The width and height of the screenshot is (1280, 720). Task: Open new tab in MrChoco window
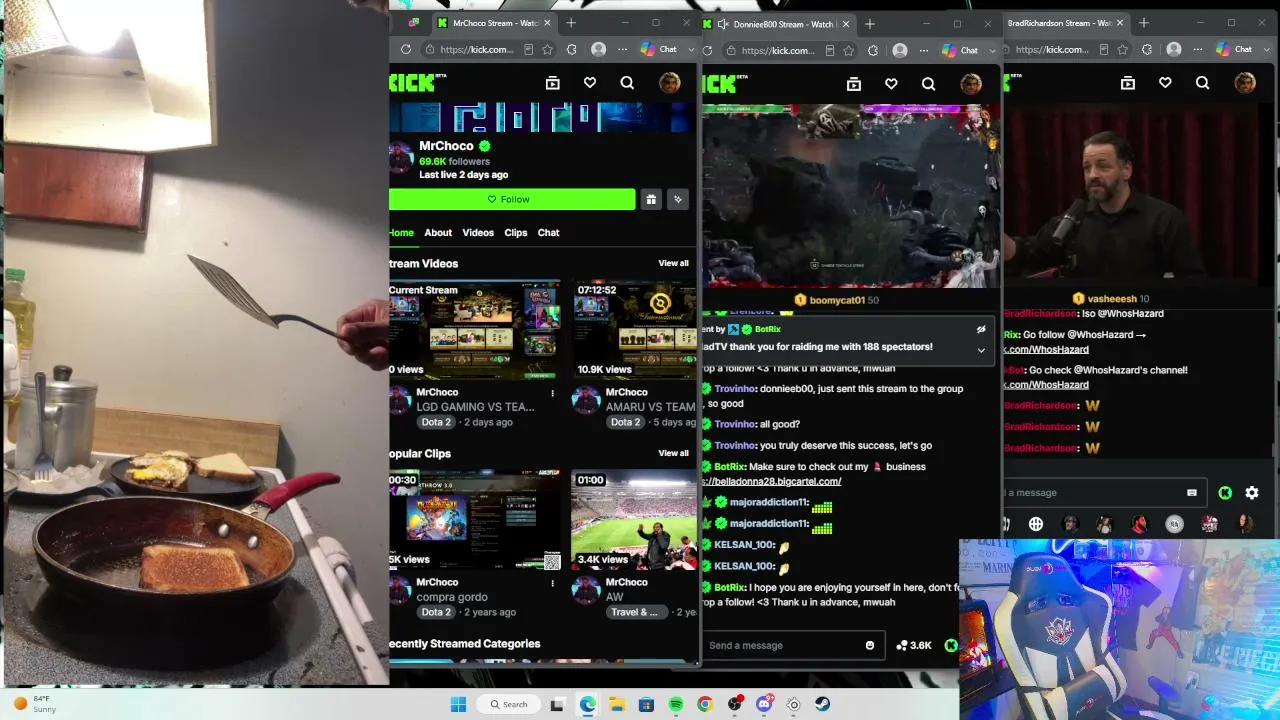click(571, 23)
